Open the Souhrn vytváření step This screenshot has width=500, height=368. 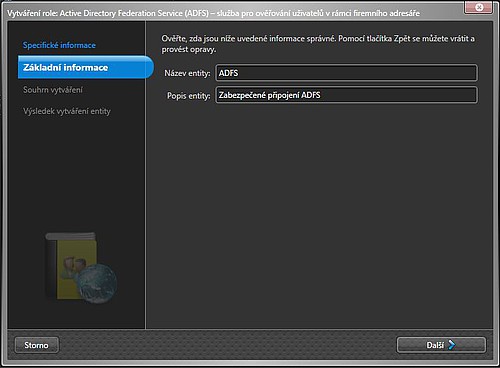(53, 90)
